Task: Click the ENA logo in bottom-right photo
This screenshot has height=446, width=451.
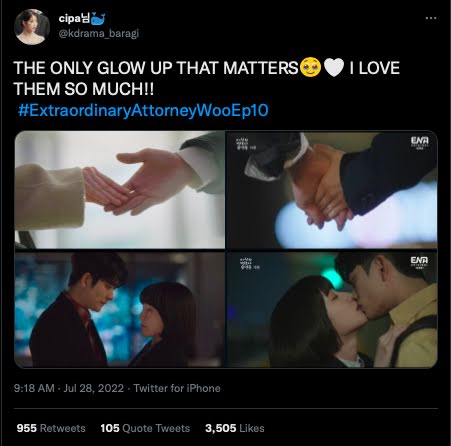Action: [x=419, y=262]
